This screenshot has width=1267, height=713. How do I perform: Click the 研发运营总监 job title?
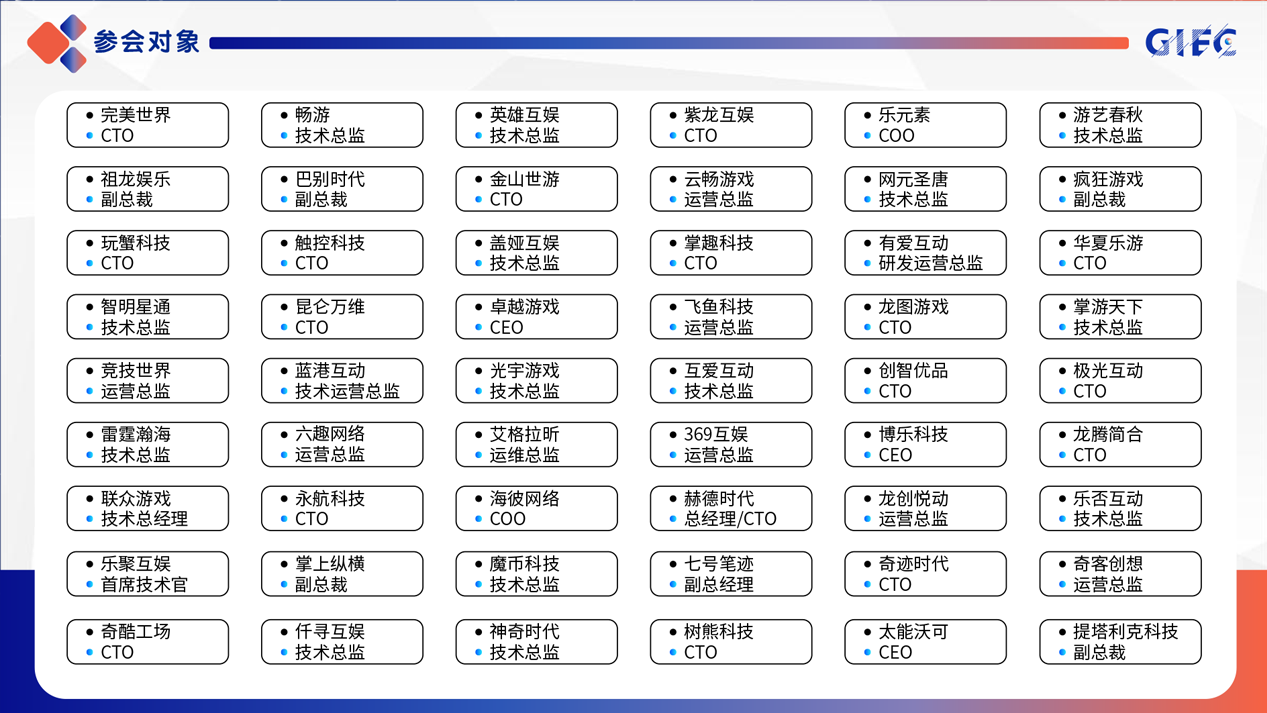[x=931, y=263]
